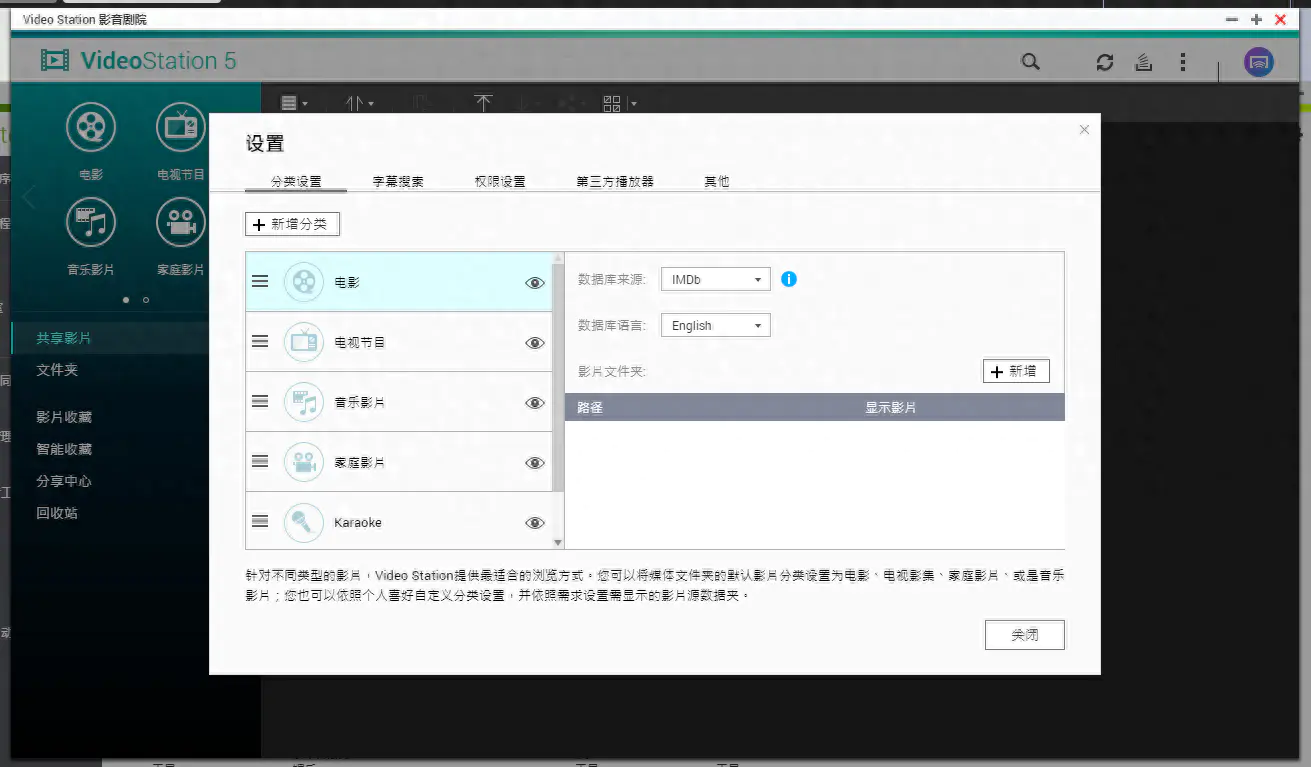
Task: Click the purple streaming cast icon
Action: 1259,62
